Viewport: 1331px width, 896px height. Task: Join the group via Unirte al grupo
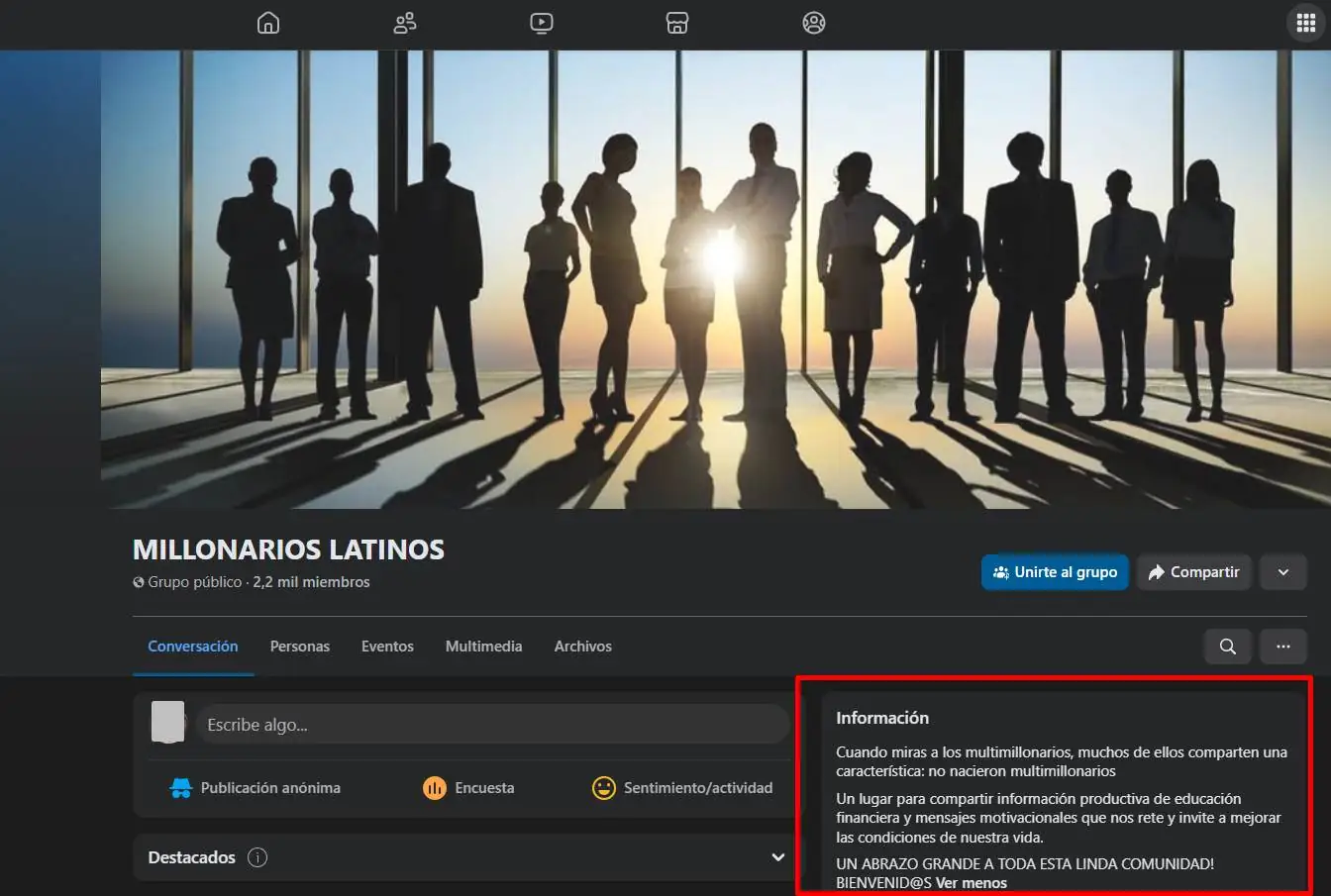pyautogui.click(x=1054, y=571)
